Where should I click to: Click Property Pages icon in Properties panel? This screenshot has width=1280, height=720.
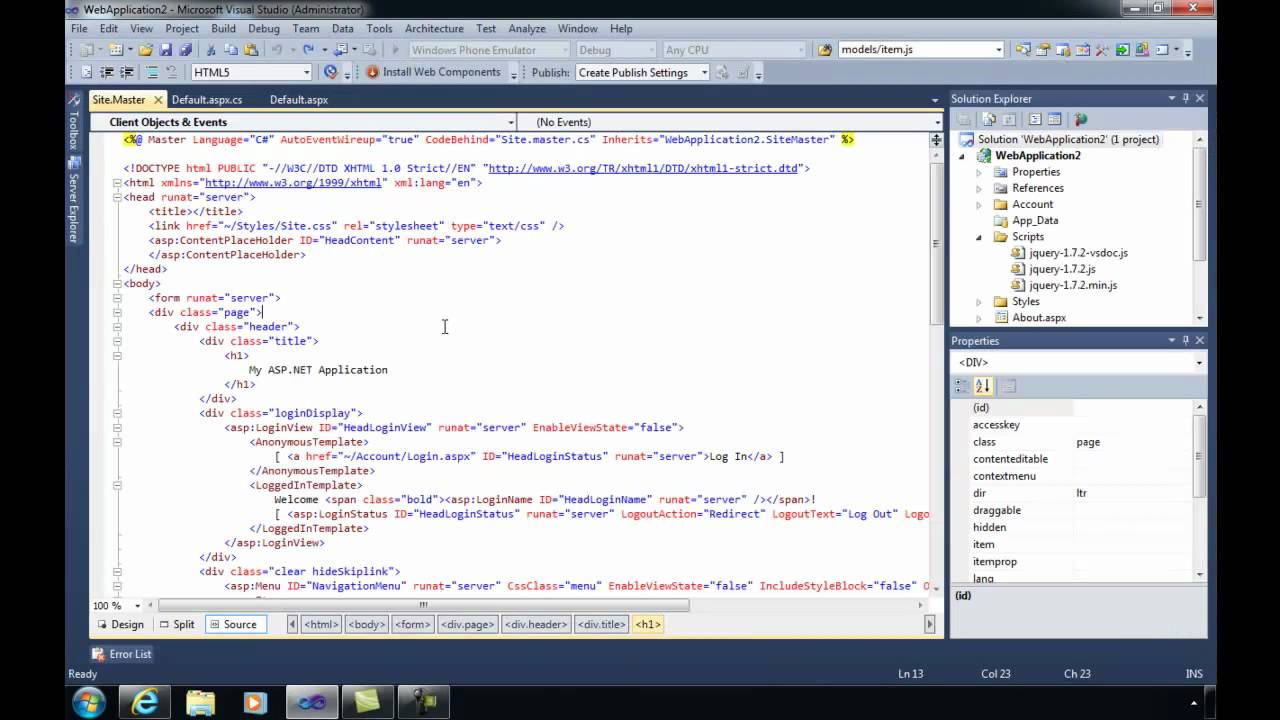coord(1009,386)
